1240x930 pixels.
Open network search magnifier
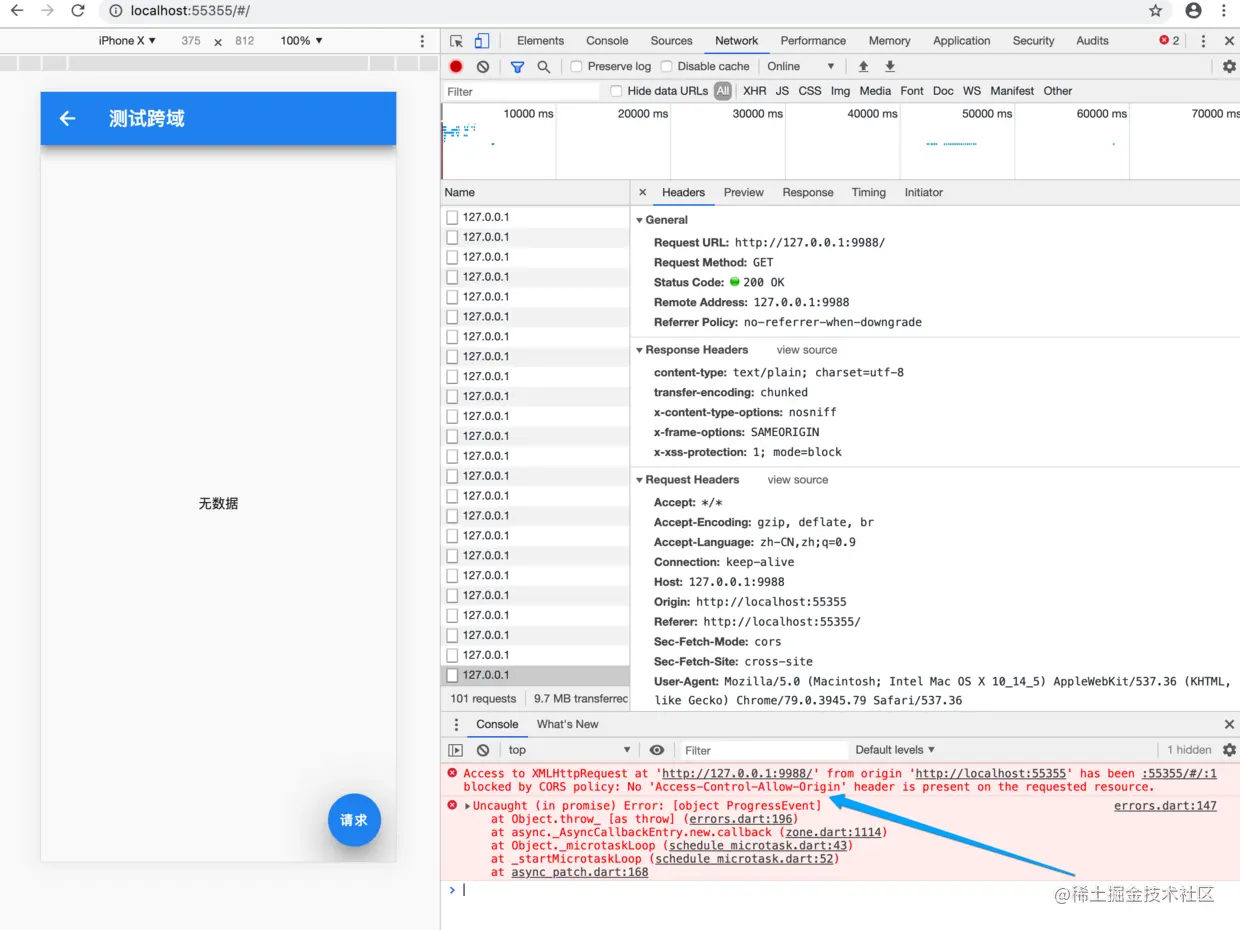[543, 66]
